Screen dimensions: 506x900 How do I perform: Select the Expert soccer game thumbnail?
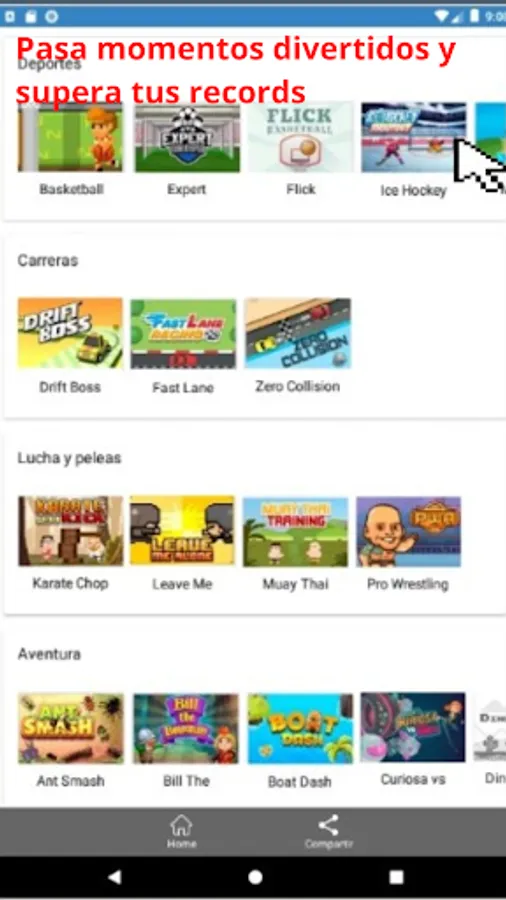[187, 138]
